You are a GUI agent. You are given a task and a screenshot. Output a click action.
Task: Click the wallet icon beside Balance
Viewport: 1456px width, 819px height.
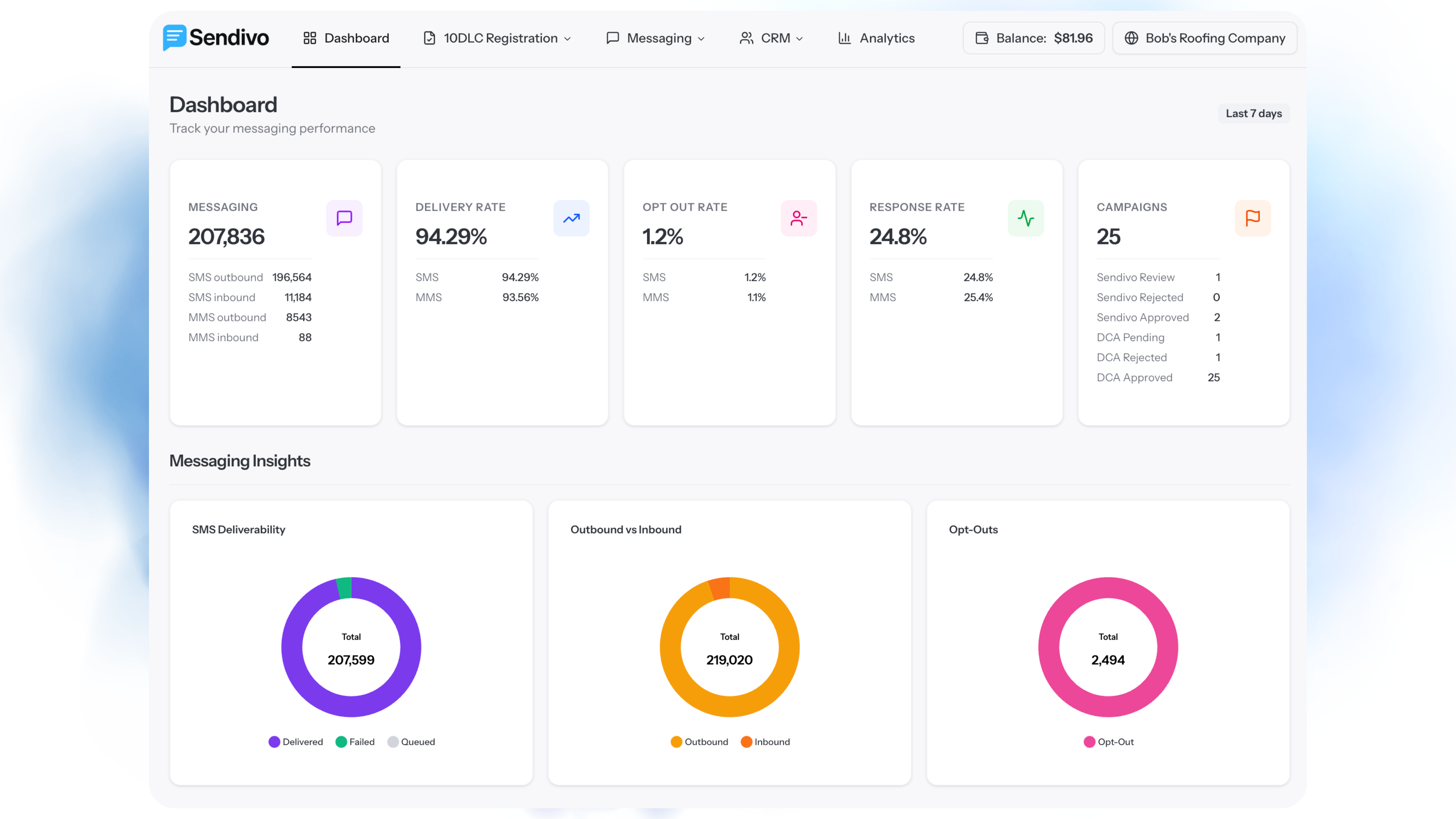tap(982, 38)
